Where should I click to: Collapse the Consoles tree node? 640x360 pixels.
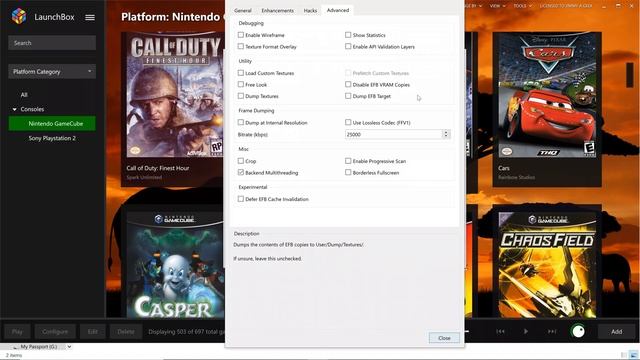[15, 109]
